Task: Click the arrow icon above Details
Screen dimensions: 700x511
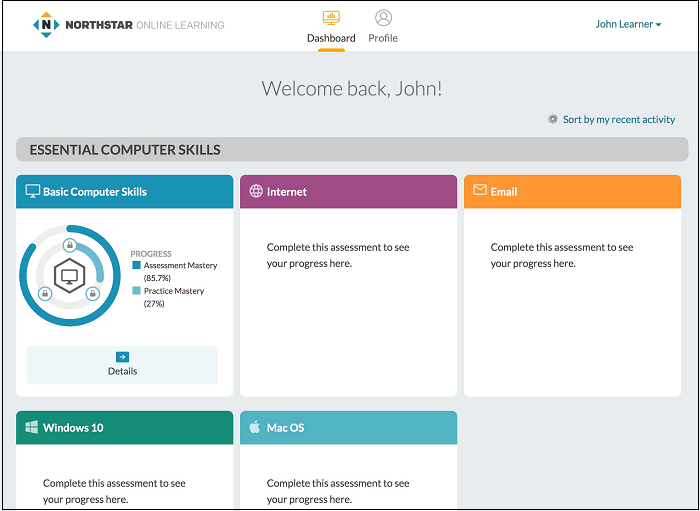Action: 122,357
